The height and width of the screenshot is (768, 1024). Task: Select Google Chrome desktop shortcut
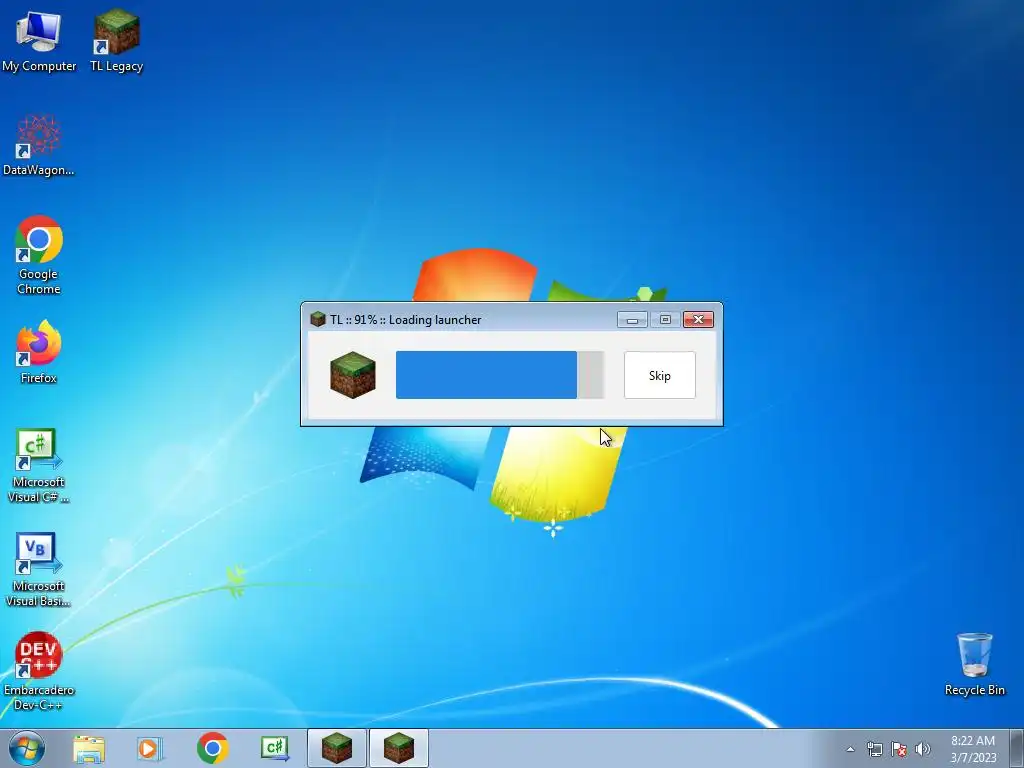[39, 255]
